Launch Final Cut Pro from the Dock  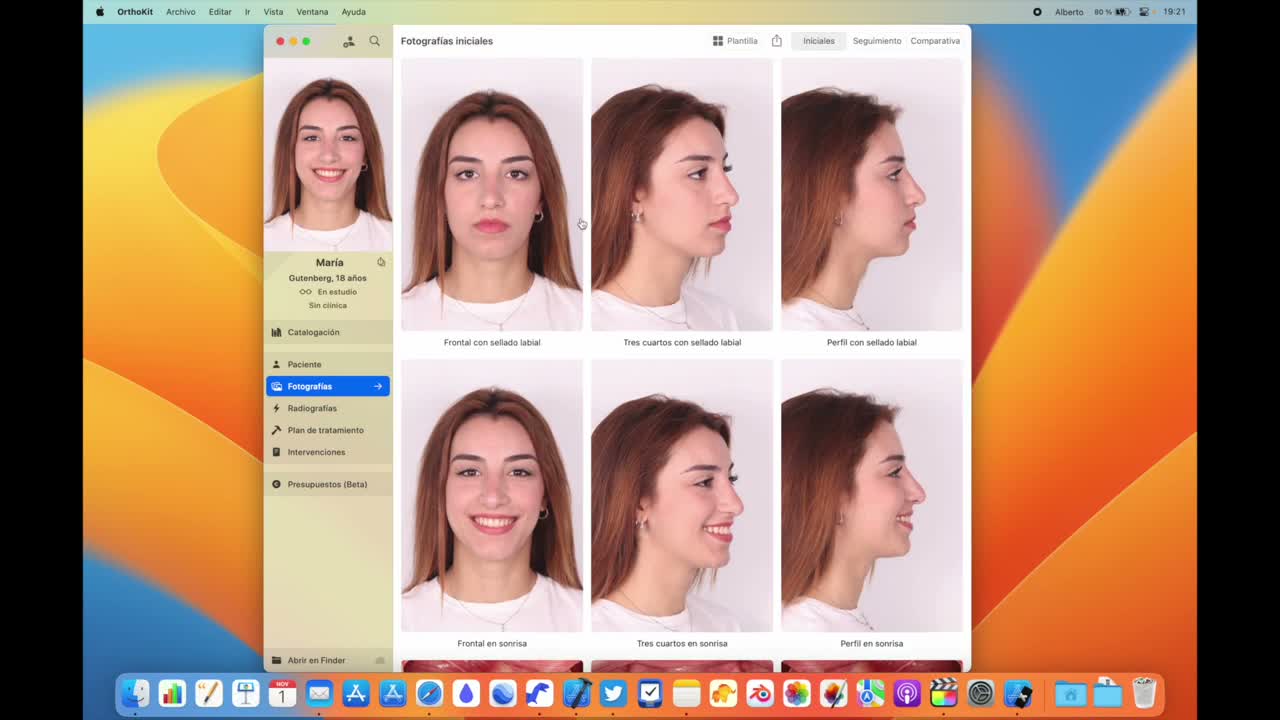coord(944,693)
